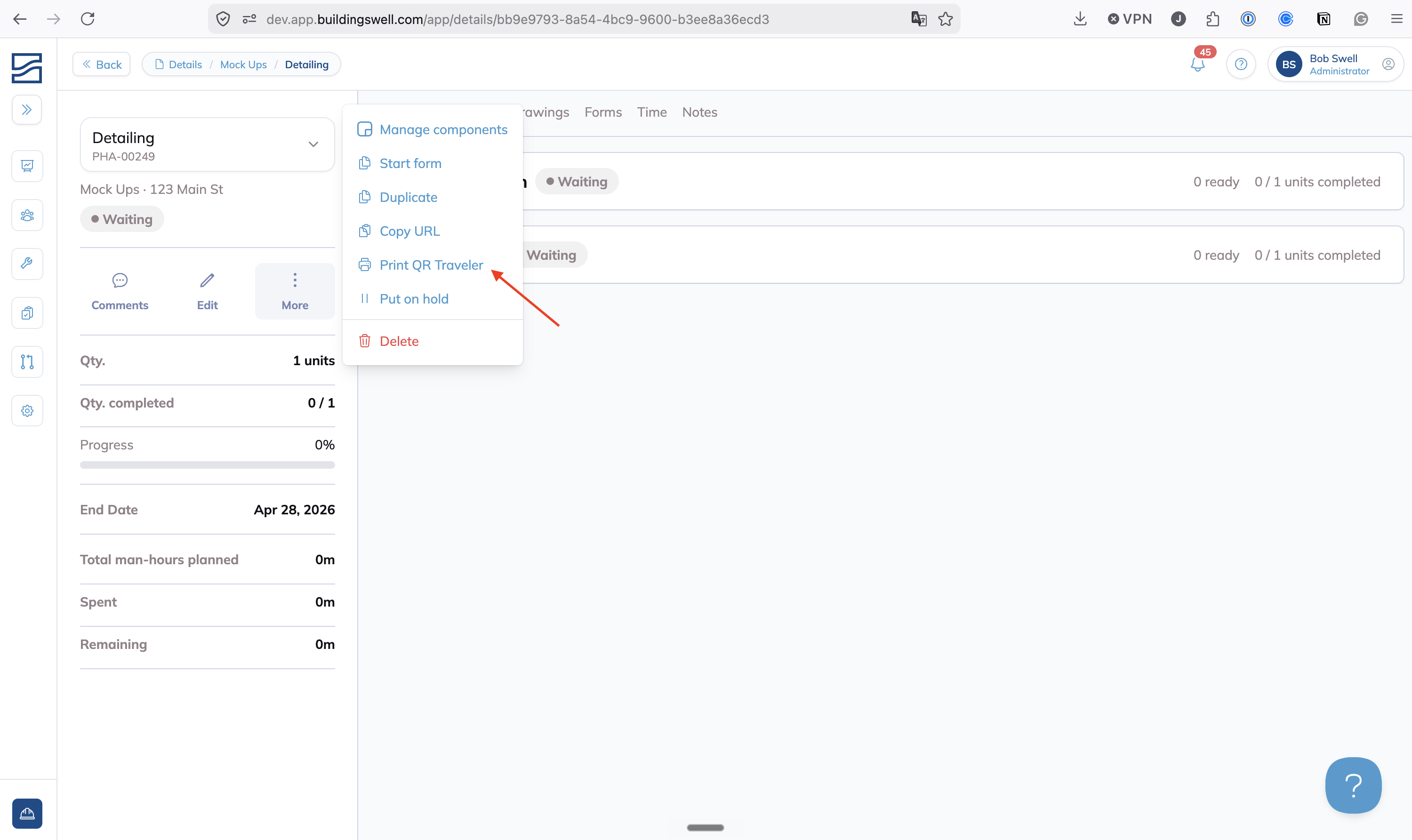The height and width of the screenshot is (840, 1412).
Task: Click the BS user avatar
Action: (1289, 64)
